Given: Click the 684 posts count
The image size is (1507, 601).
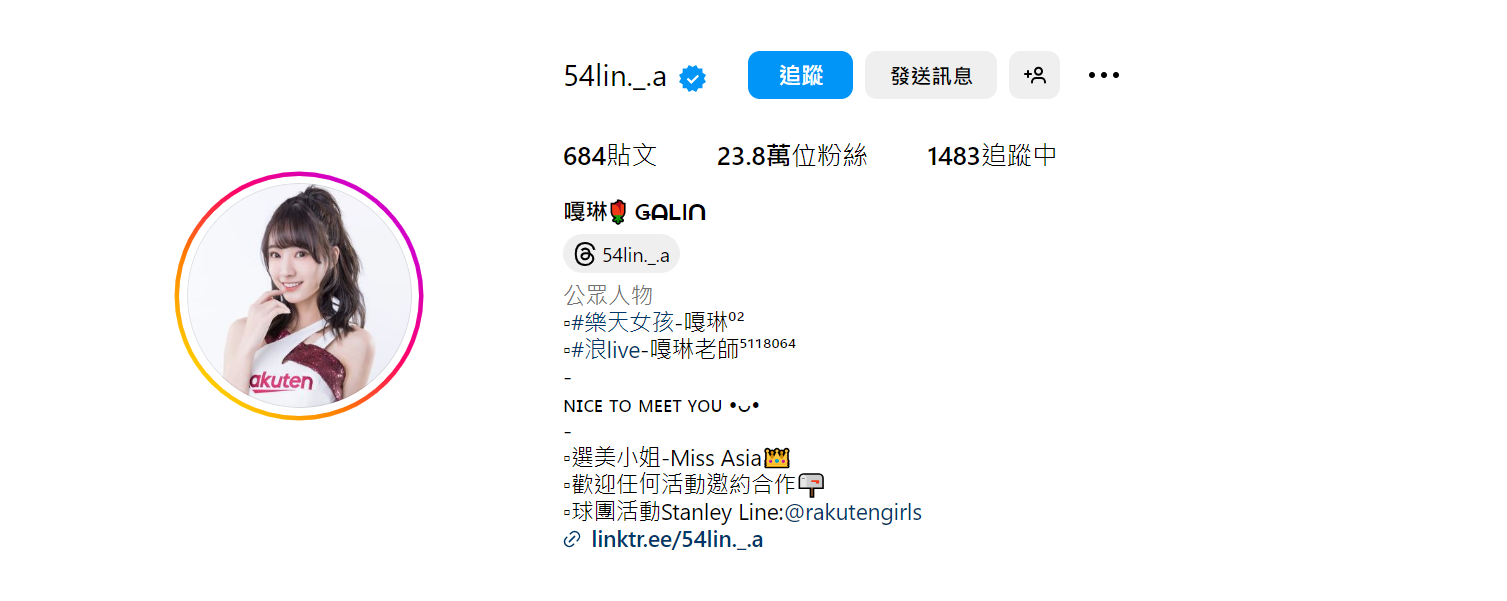Looking at the screenshot, I should [x=610, y=156].
